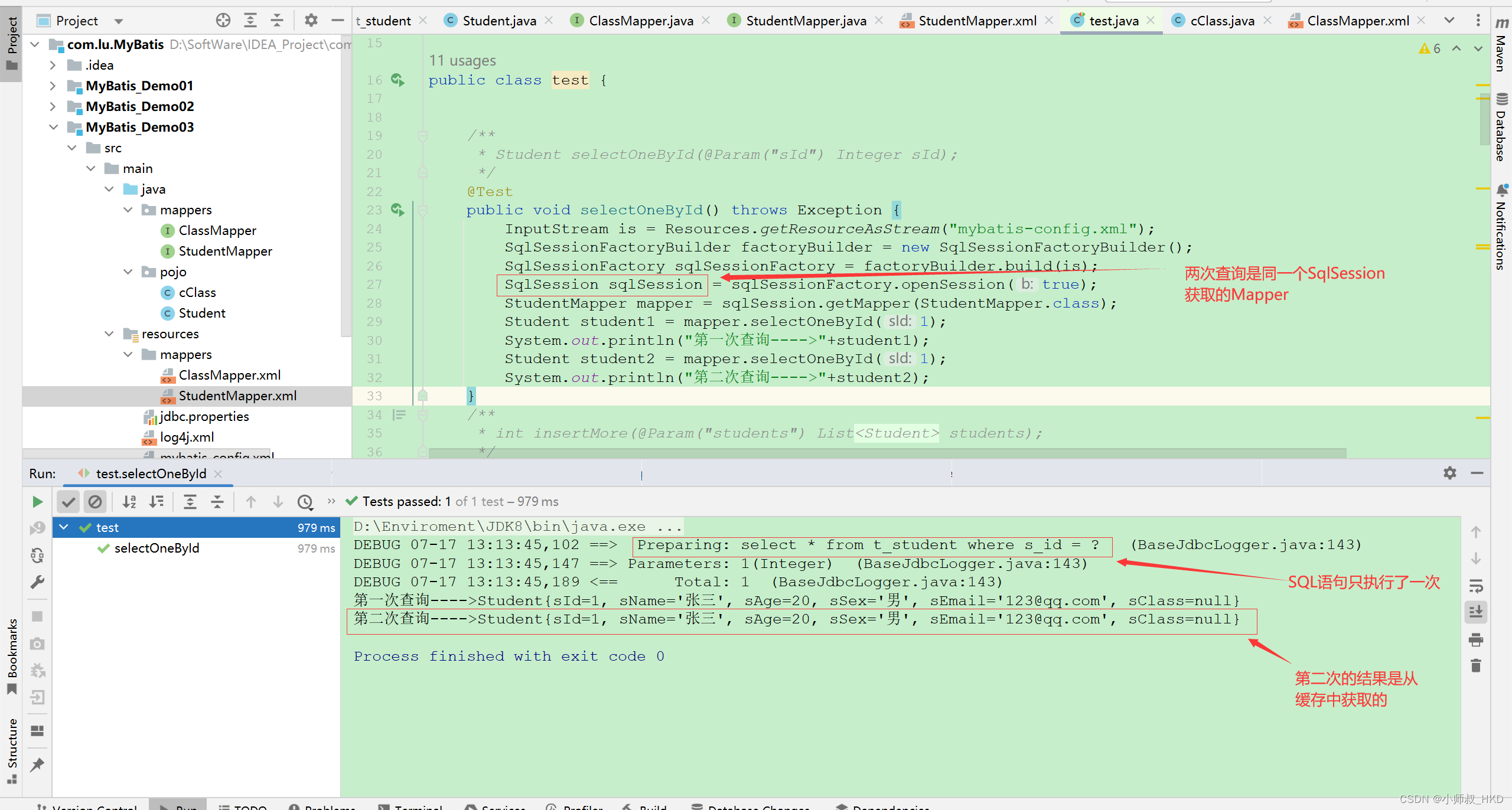Toggle show ignored tests button
The height and width of the screenshot is (810, 1512).
[94, 502]
